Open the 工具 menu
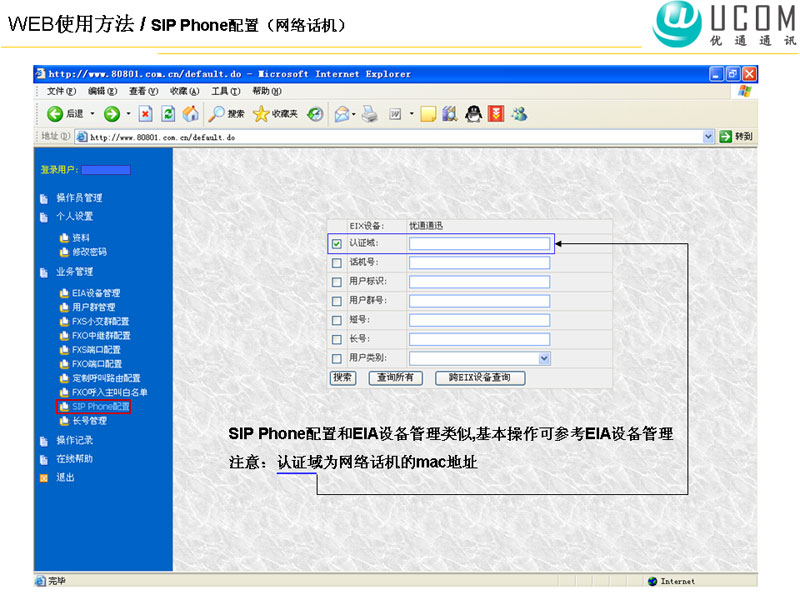Viewport: 800px width, 600px height. (x=226, y=91)
